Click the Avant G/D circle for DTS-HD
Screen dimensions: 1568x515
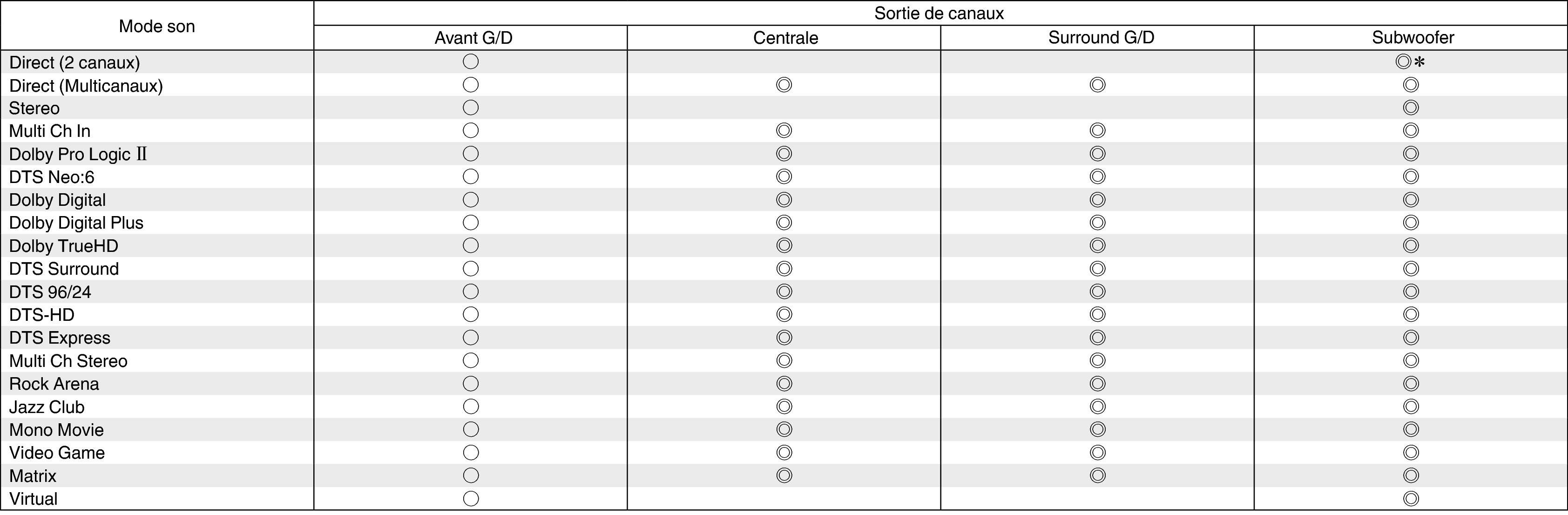click(471, 315)
